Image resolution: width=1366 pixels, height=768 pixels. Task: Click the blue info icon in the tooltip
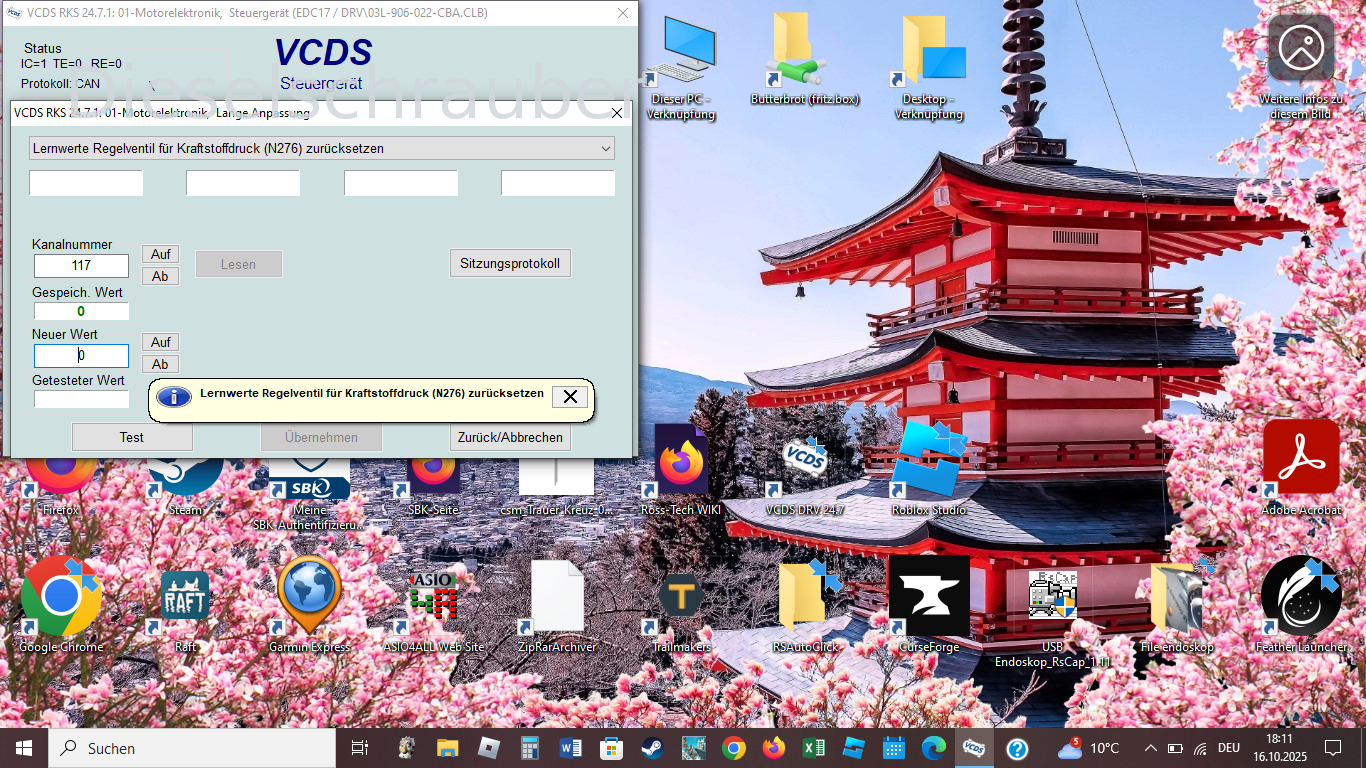point(174,397)
